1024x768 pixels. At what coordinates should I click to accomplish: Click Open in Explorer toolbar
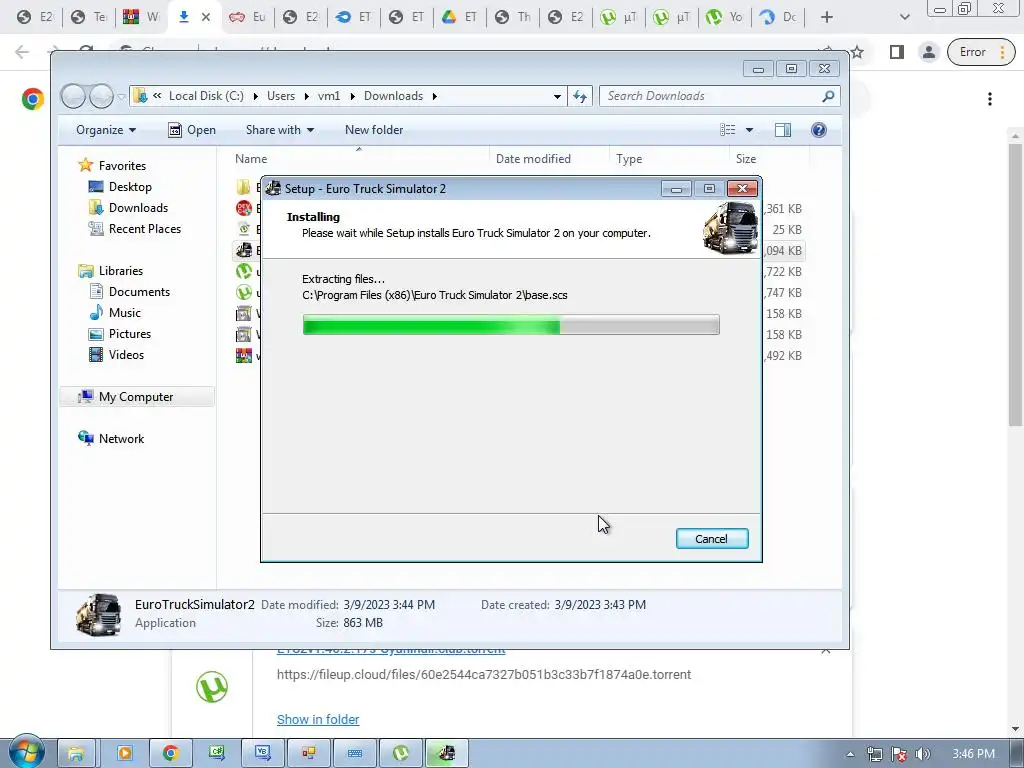(x=191, y=130)
